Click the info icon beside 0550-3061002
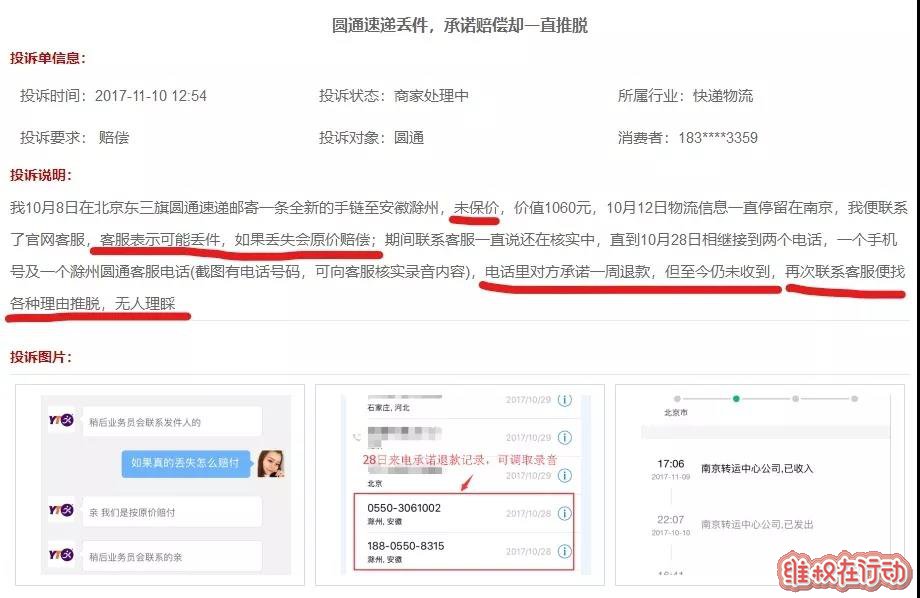Screen dimensions: 920x598 pyautogui.click(x=564, y=513)
